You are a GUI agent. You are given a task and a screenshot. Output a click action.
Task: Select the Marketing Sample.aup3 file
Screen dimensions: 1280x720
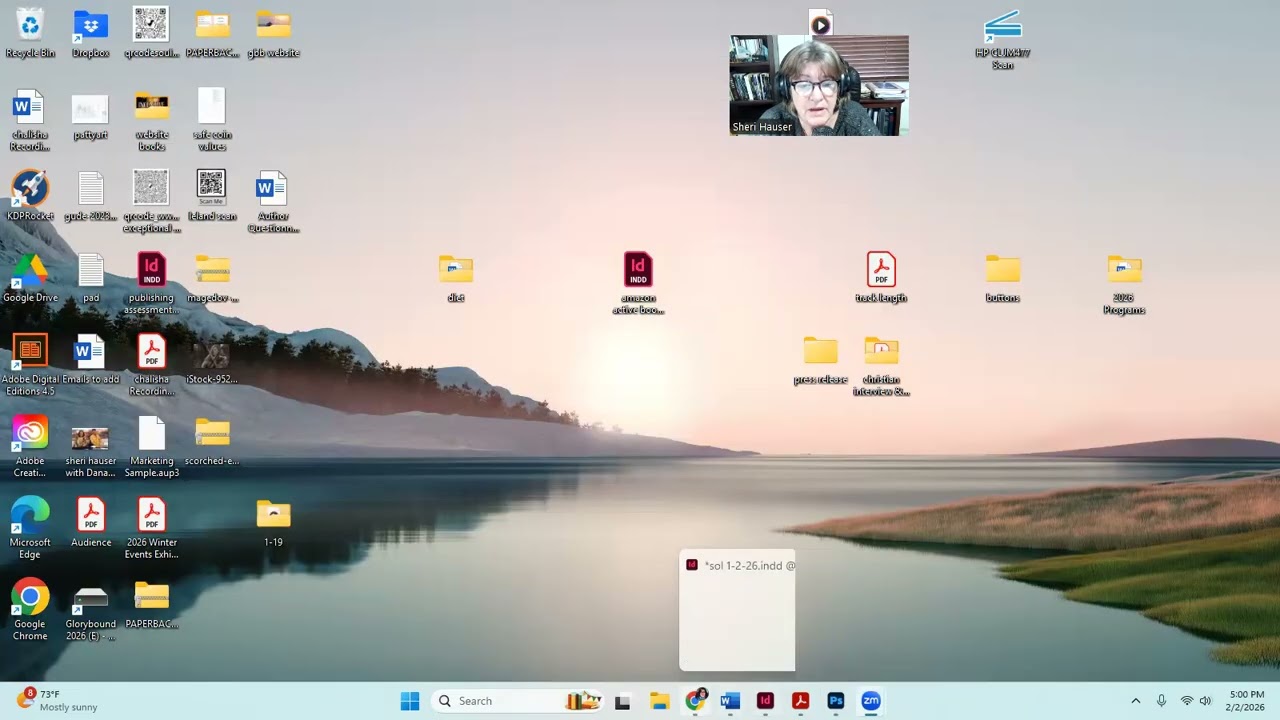tap(151, 446)
